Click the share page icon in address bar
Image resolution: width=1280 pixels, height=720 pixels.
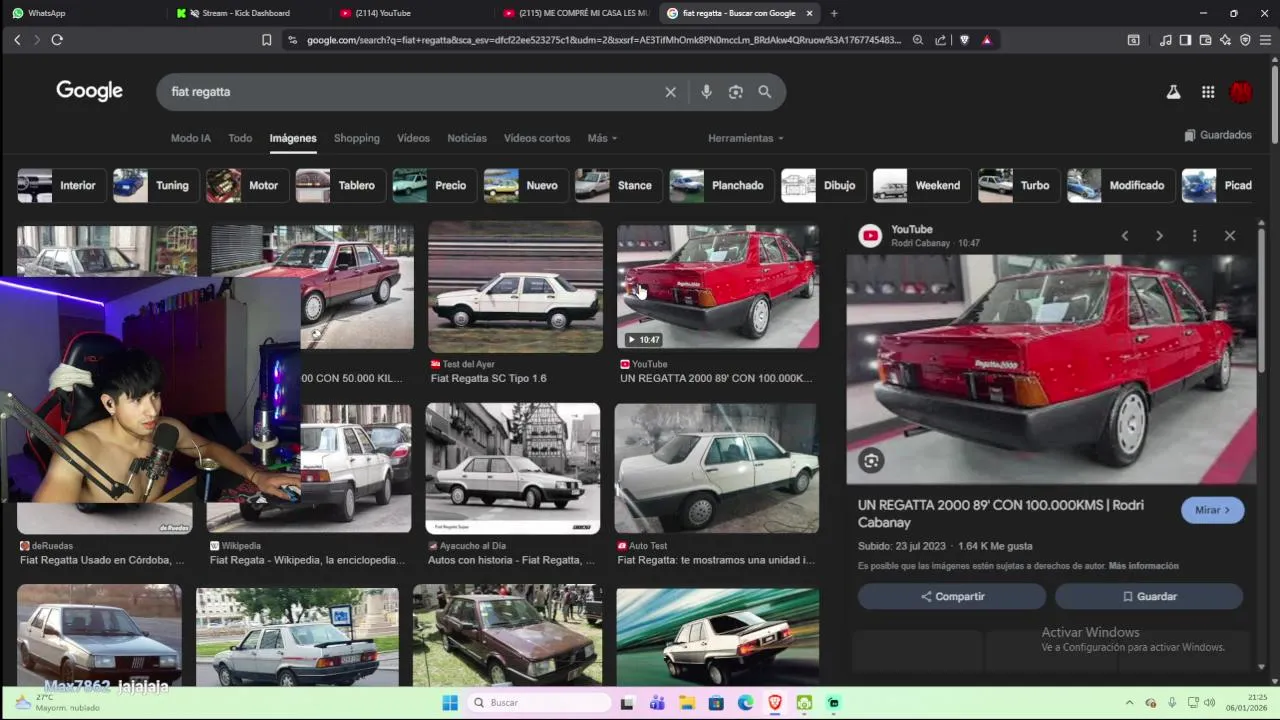click(x=941, y=40)
